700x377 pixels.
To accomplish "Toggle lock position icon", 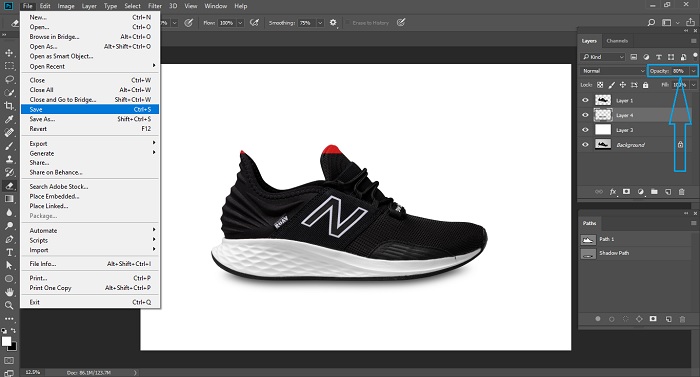I will (x=623, y=85).
